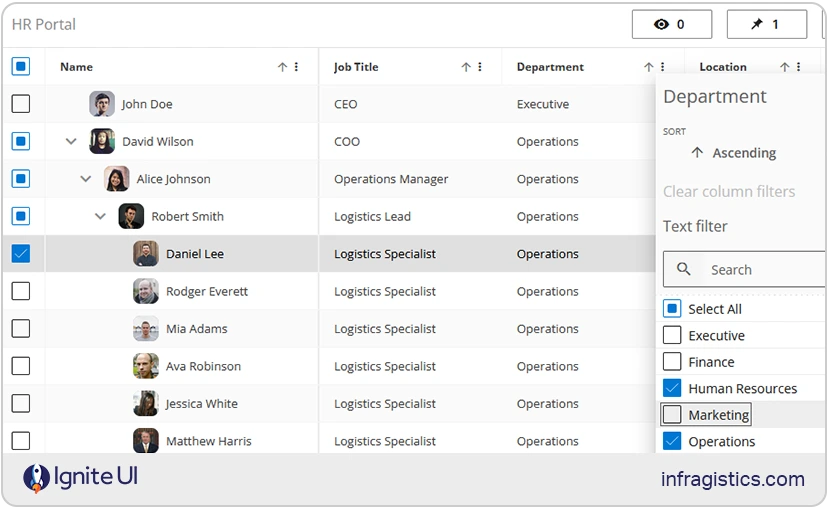Click the Location column sort arrow

point(785,67)
